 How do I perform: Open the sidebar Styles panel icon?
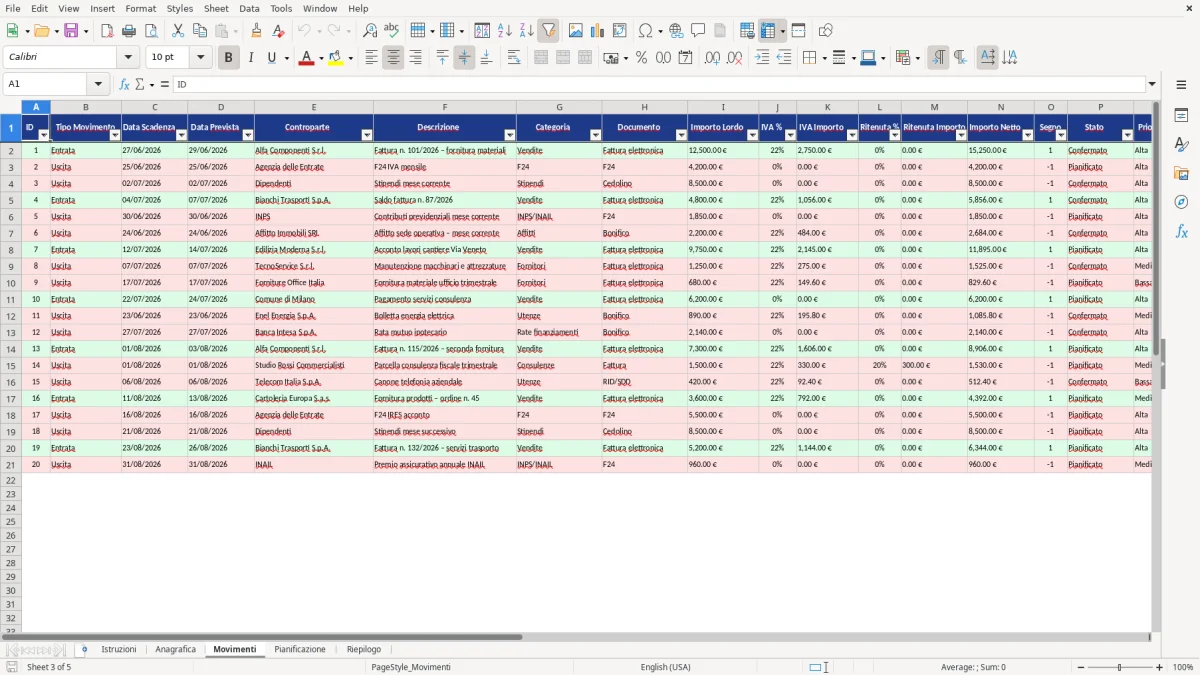pyautogui.click(x=1181, y=145)
